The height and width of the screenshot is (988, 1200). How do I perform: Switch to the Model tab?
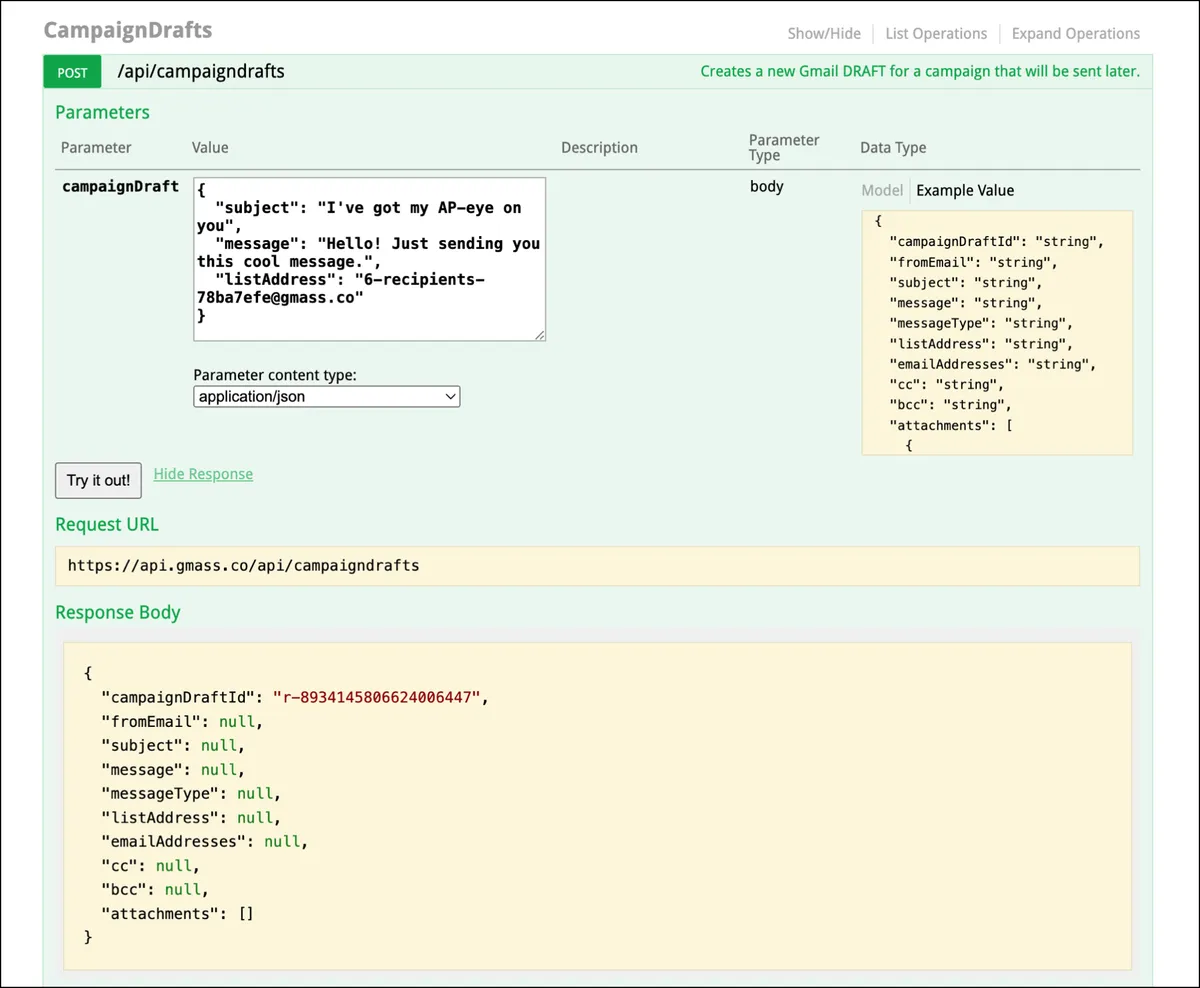[882, 190]
